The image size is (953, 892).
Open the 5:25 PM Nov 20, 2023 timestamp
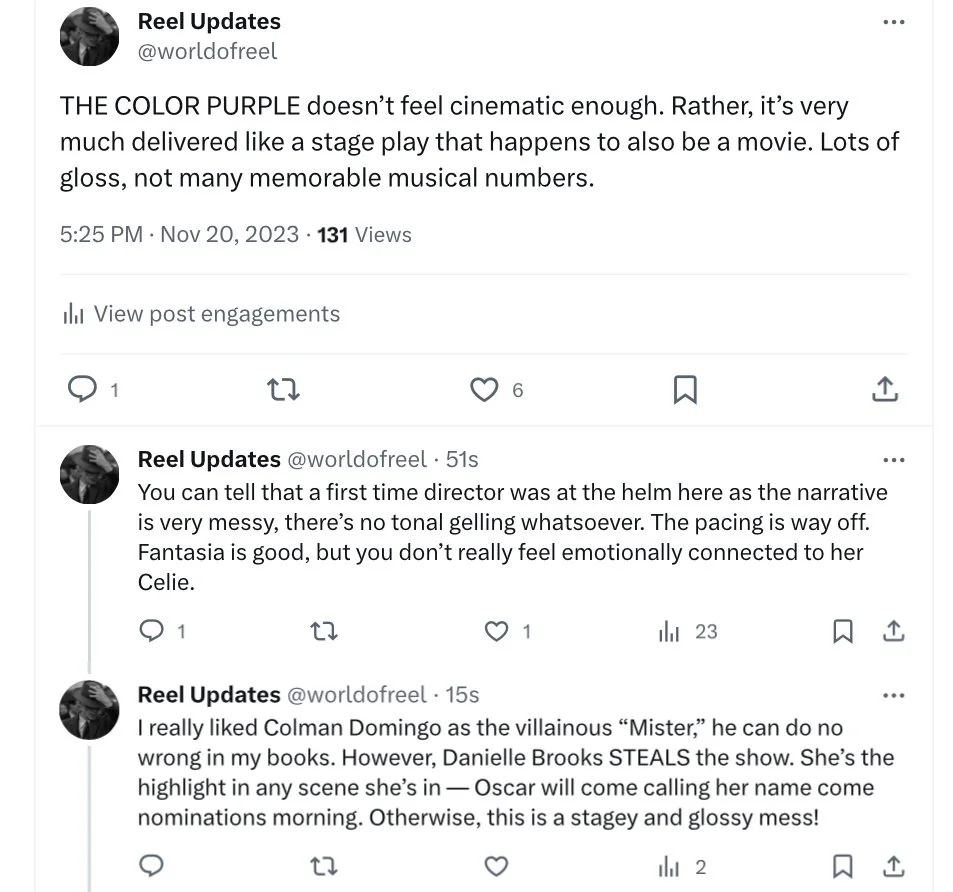coord(179,235)
